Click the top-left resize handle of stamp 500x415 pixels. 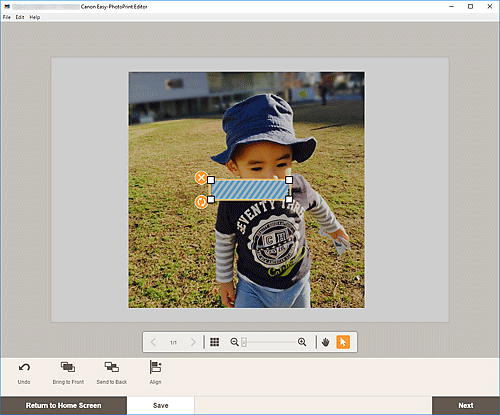(211, 180)
